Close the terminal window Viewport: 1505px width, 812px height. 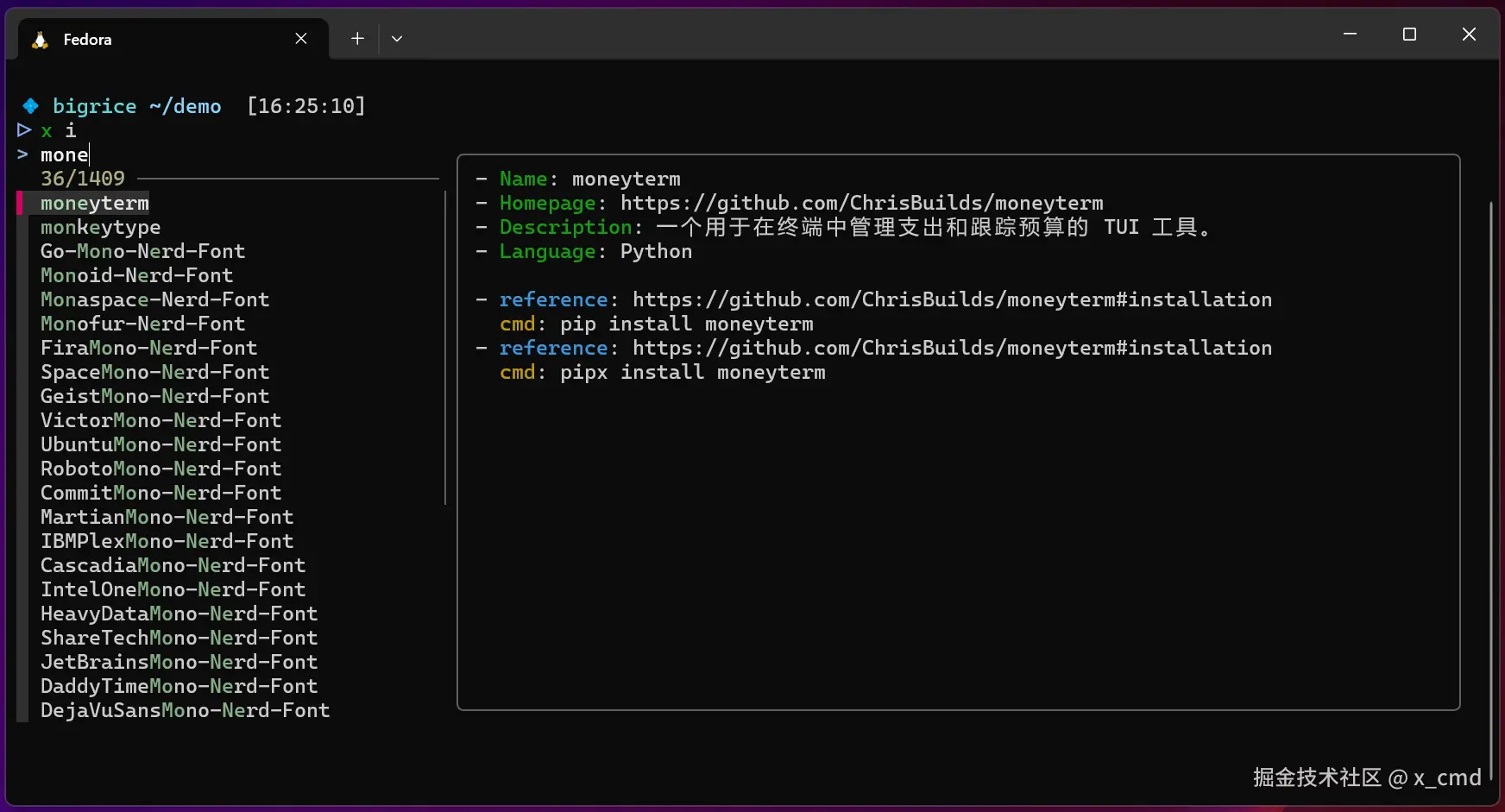[1469, 35]
